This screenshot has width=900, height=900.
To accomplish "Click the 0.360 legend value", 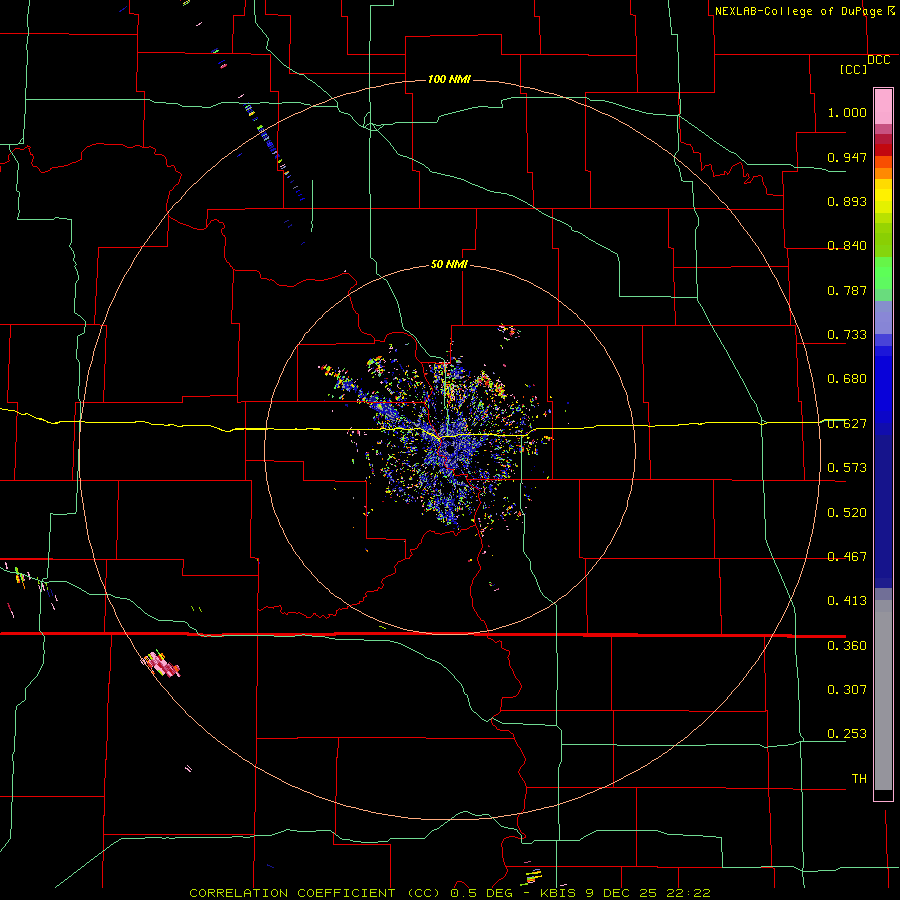I will 847,646.
